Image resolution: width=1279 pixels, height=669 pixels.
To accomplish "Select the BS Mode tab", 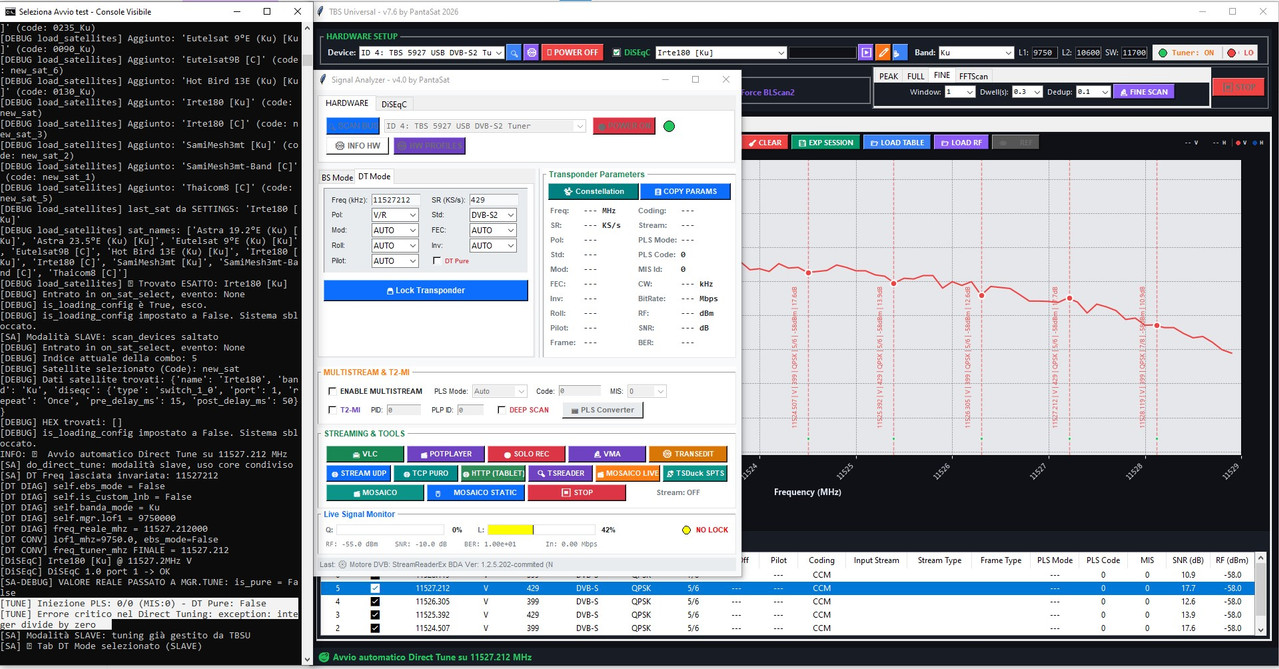I will [x=337, y=177].
